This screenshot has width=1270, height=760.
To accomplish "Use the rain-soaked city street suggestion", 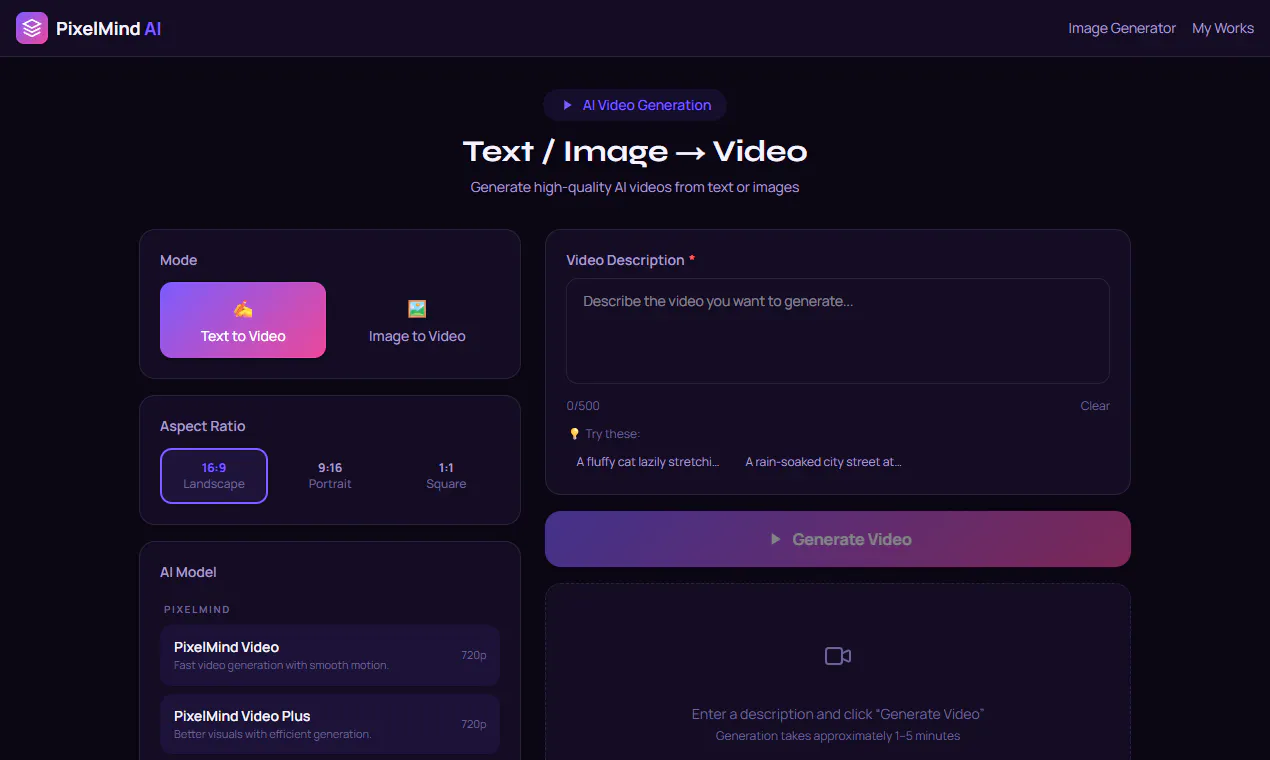I will coord(823,462).
